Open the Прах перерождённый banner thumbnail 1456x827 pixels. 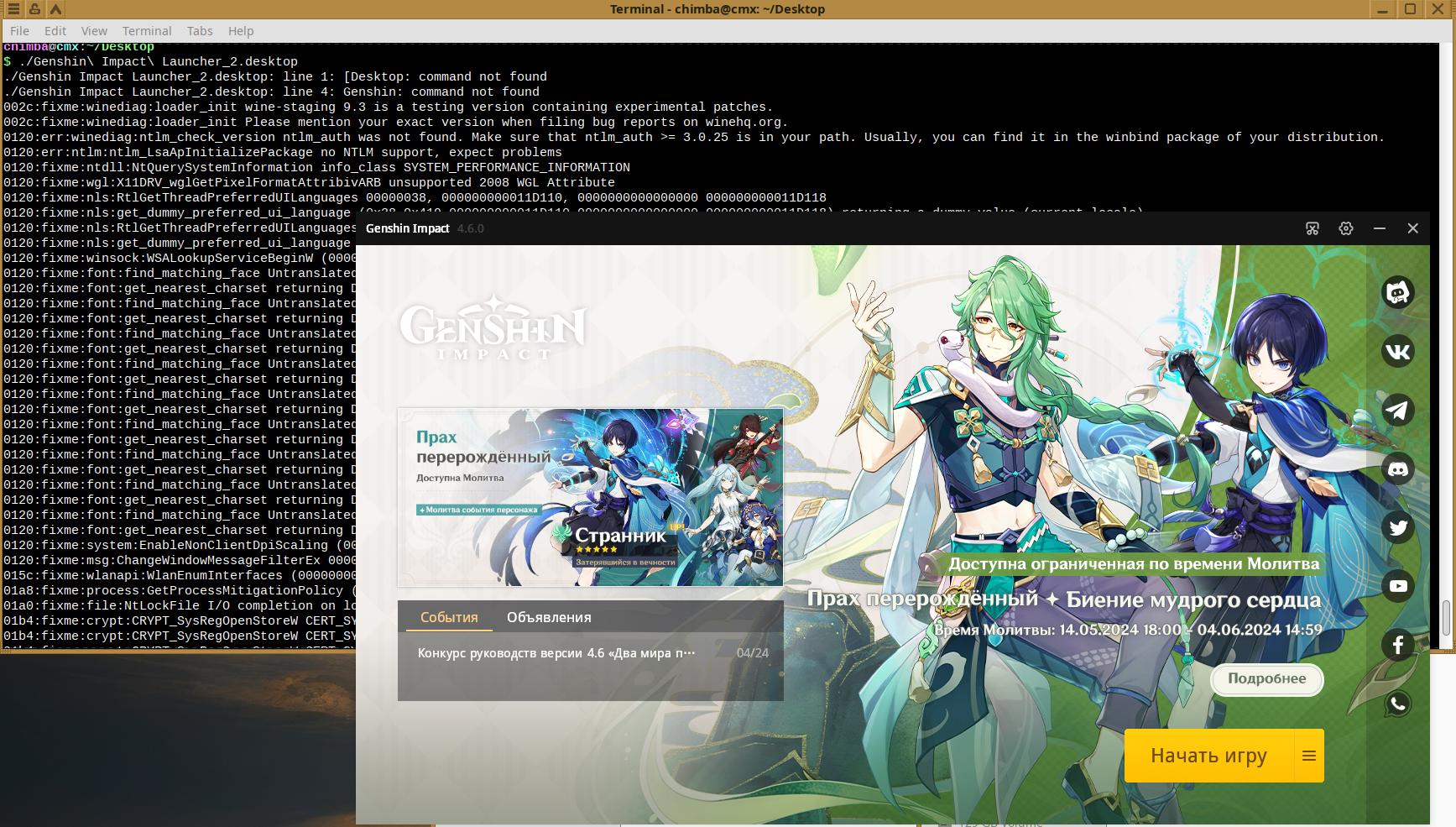591,497
